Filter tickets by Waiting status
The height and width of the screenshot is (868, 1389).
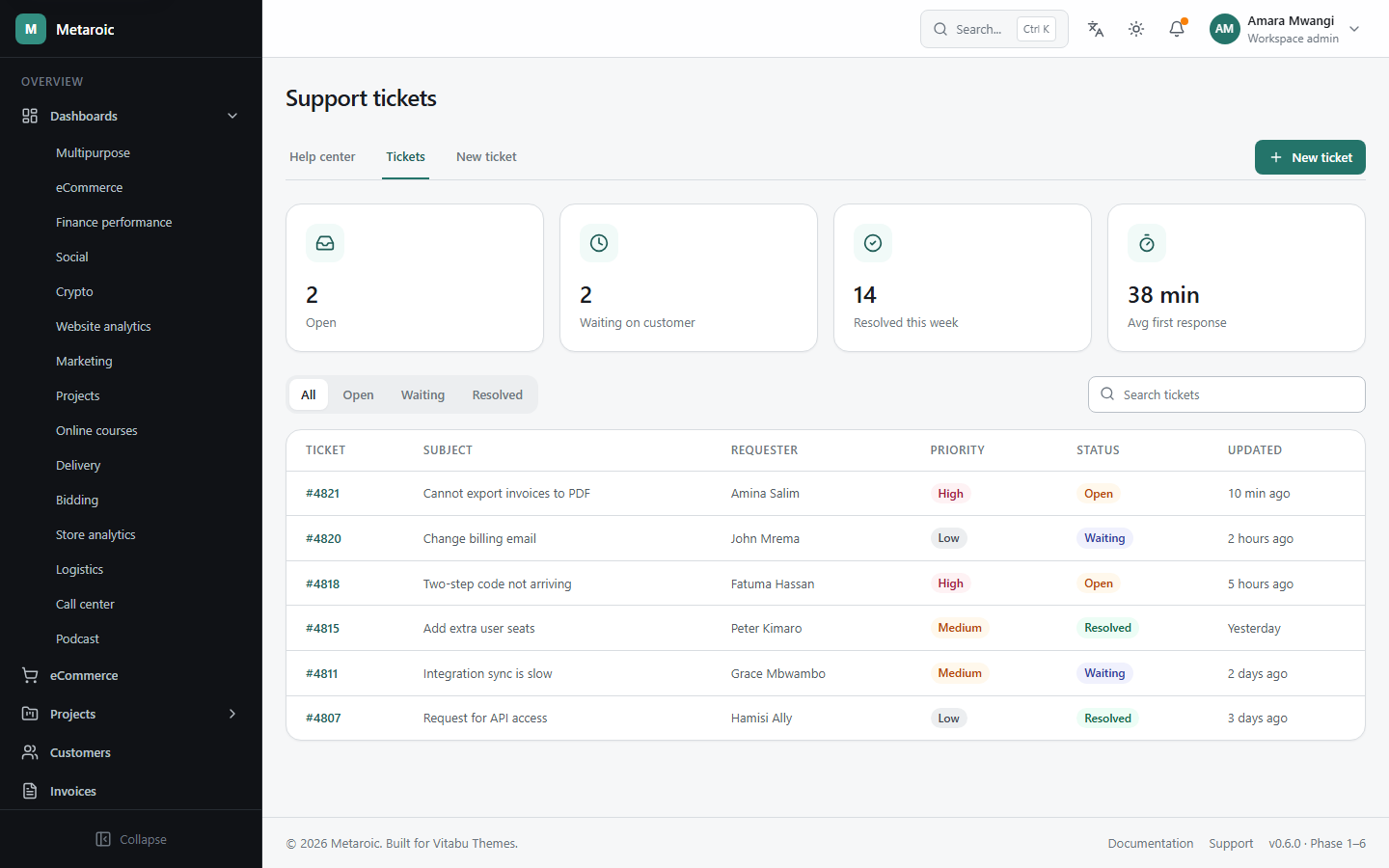tap(422, 394)
